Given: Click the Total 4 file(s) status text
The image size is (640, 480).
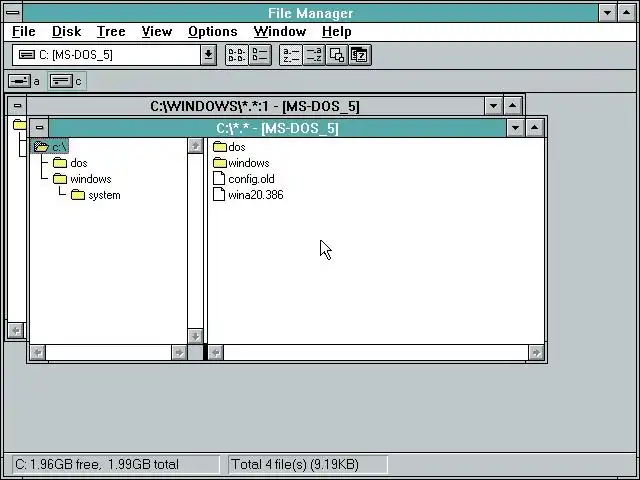Looking at the screenshot, I should pos(295,464).
